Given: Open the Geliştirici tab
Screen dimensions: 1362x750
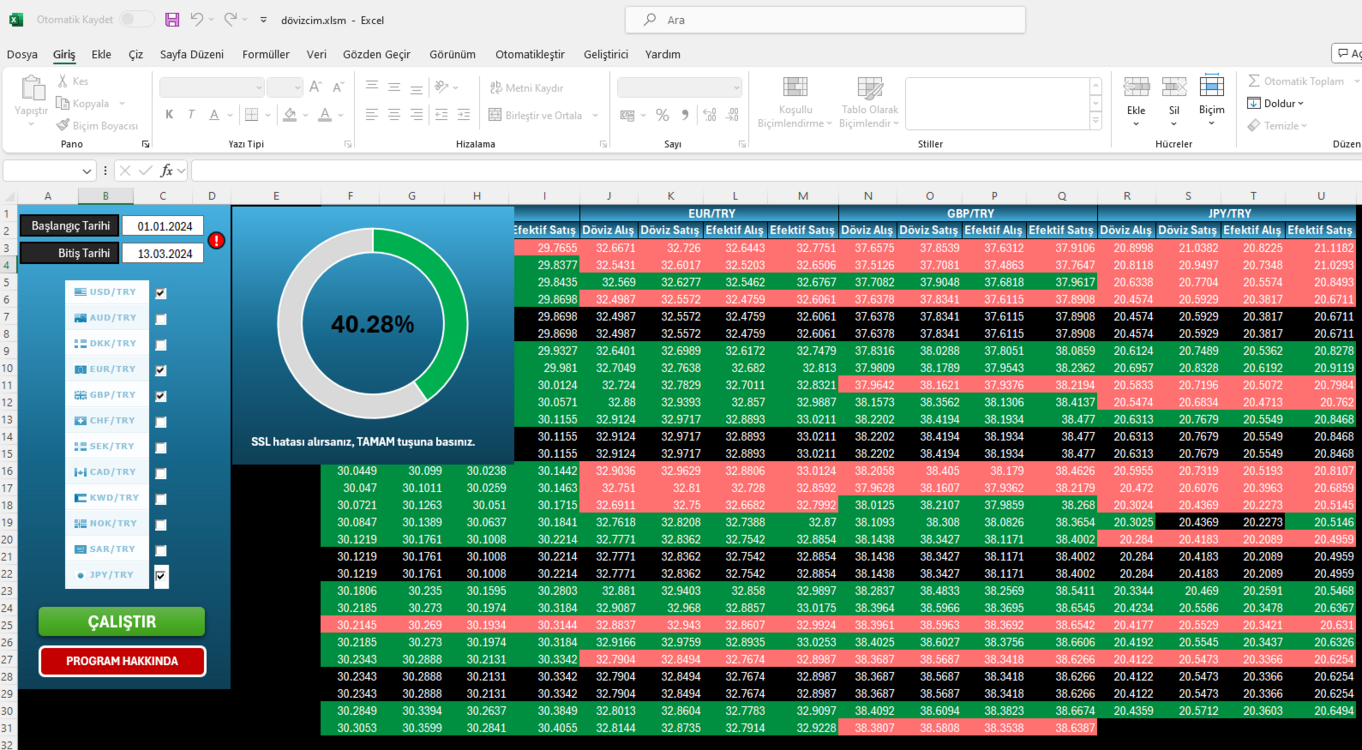Looking at the screenshot, I should (x=606, y=54).
